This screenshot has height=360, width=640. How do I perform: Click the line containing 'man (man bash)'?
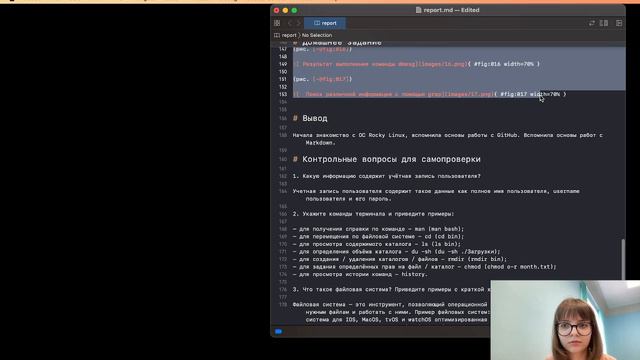click(x=378, y=229)
